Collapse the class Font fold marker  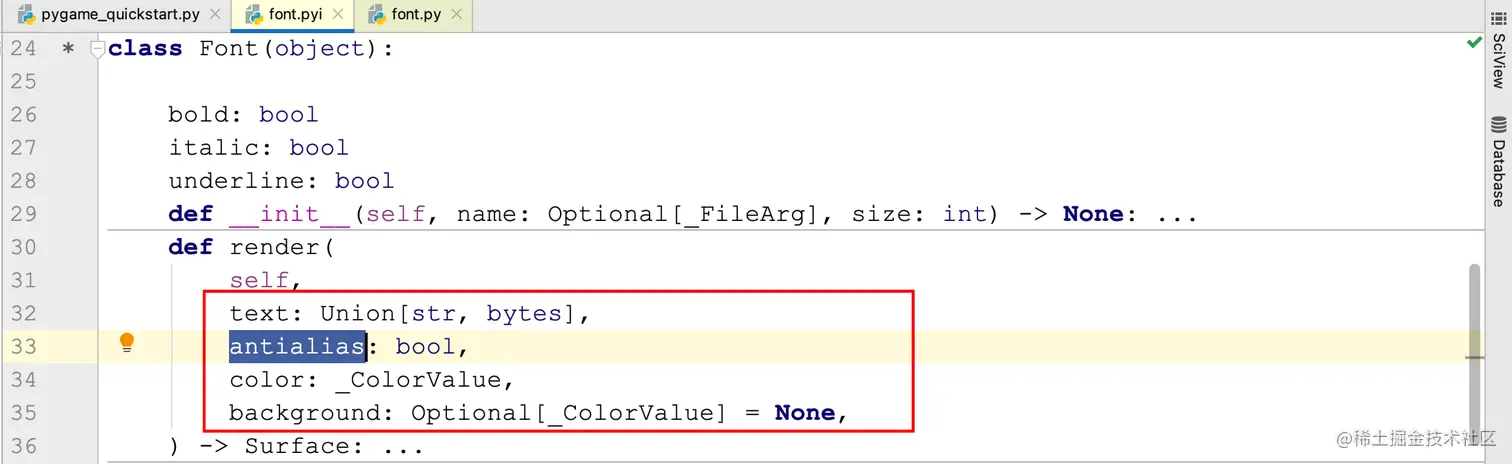[97, 48]
